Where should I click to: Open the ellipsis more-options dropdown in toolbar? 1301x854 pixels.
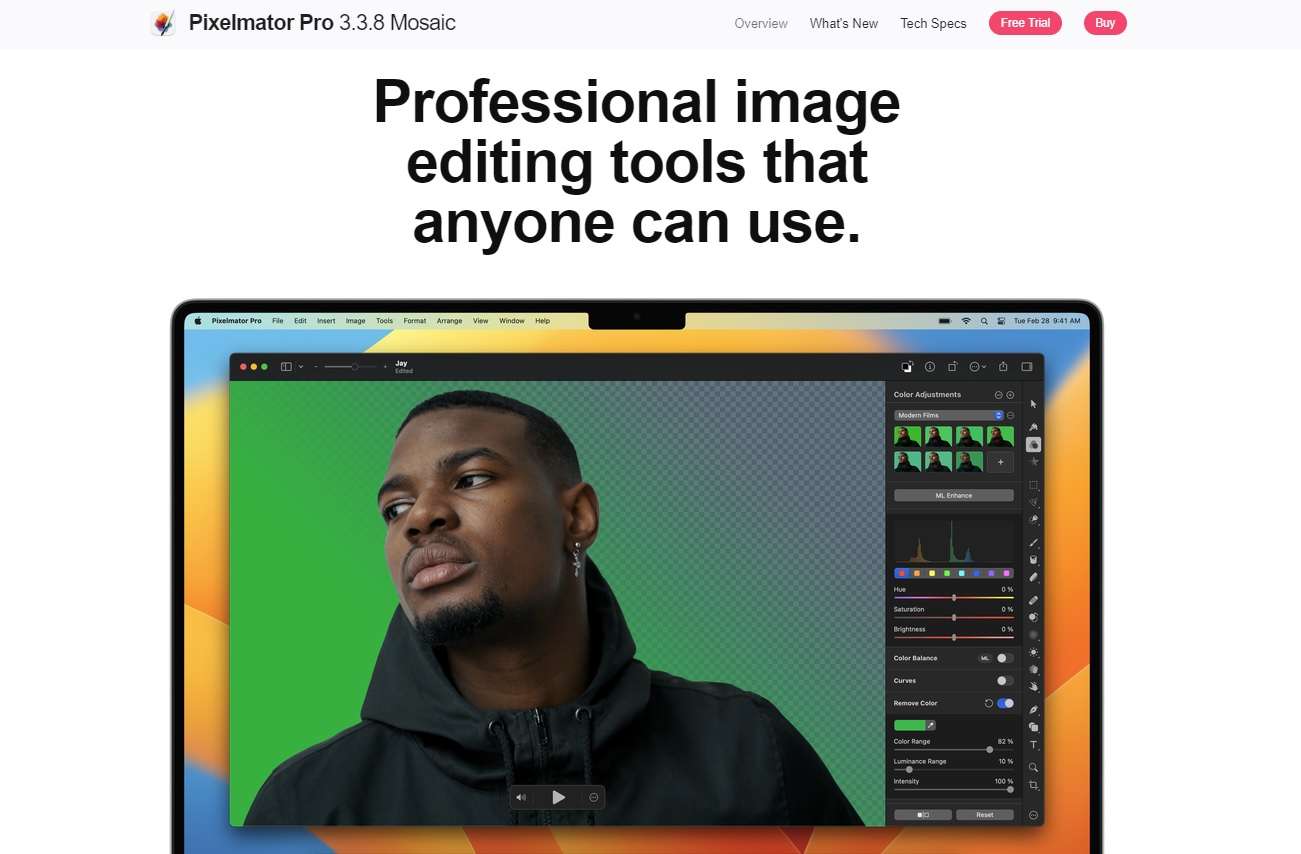[978, 367]
